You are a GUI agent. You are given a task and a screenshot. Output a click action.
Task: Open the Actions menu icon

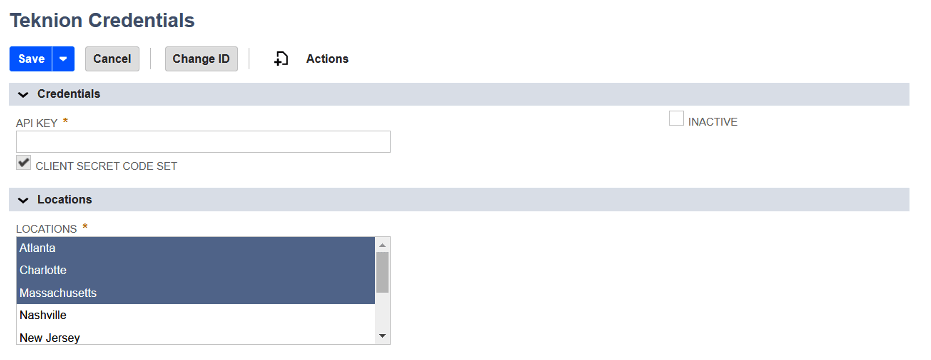[281, 59]
